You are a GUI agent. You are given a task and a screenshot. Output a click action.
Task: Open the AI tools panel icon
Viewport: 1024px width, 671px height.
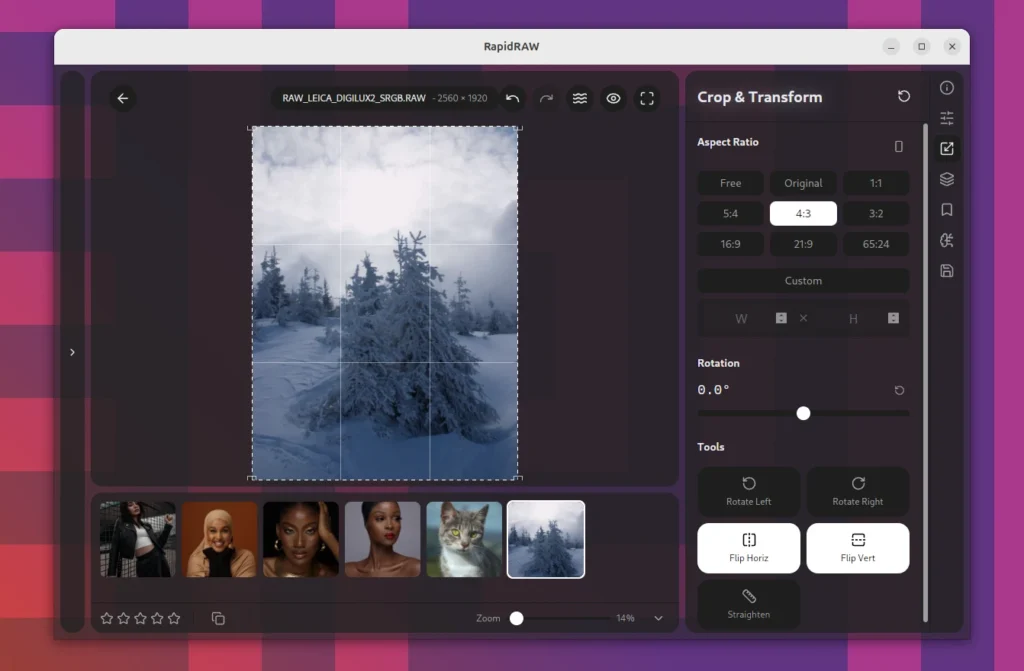click(x=947, y=240)
